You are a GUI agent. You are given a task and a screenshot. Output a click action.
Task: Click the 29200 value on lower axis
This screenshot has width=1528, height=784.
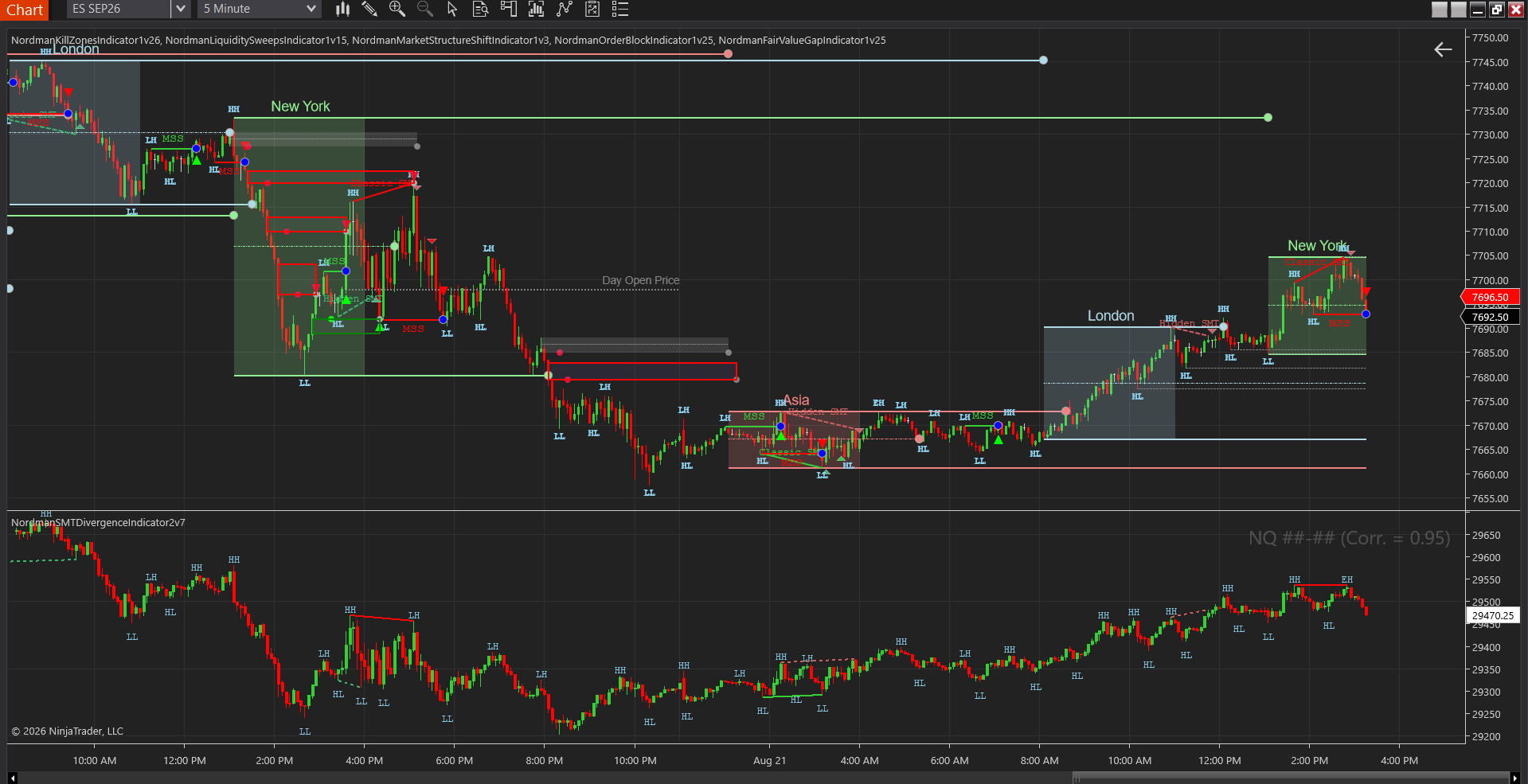pos(1486,736)
